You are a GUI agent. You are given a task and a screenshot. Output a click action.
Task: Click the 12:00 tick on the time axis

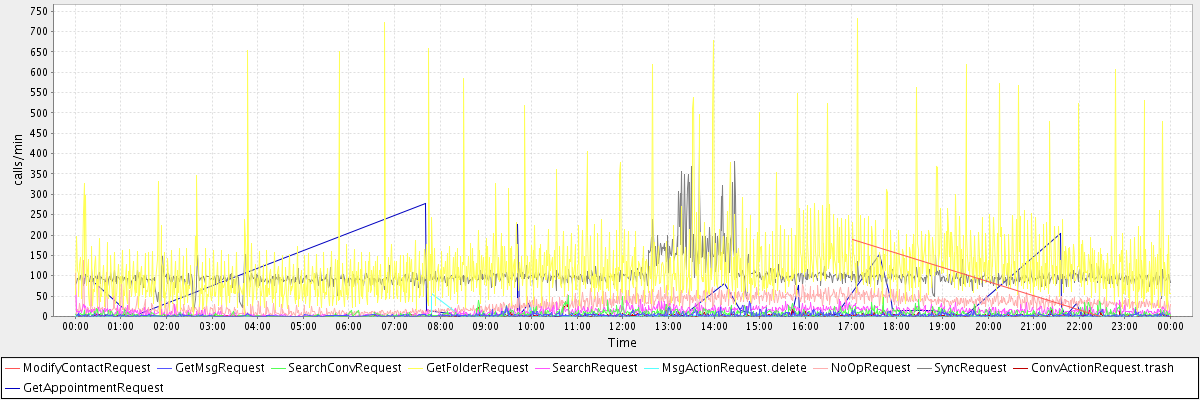622,326
